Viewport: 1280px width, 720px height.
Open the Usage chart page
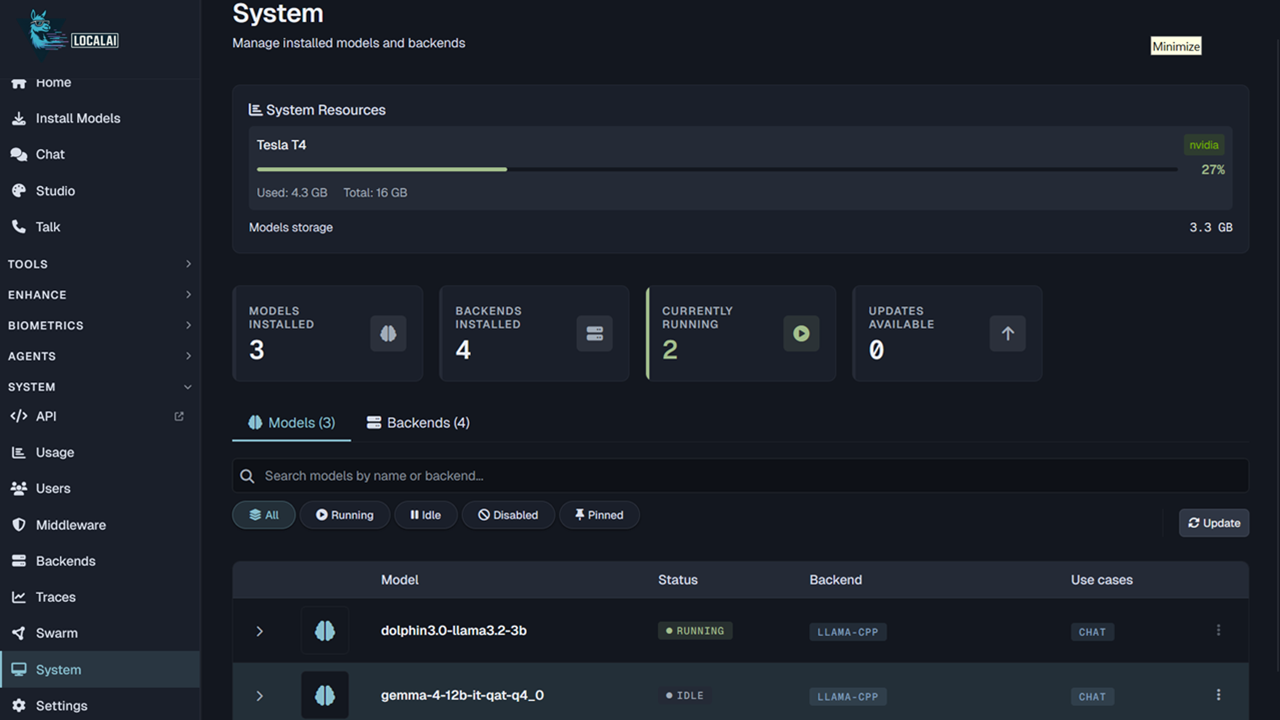click(100, 452)
